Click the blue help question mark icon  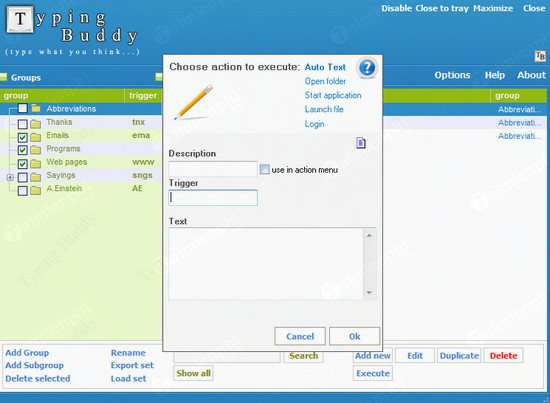pyautogui.click(x=367, y=67)
